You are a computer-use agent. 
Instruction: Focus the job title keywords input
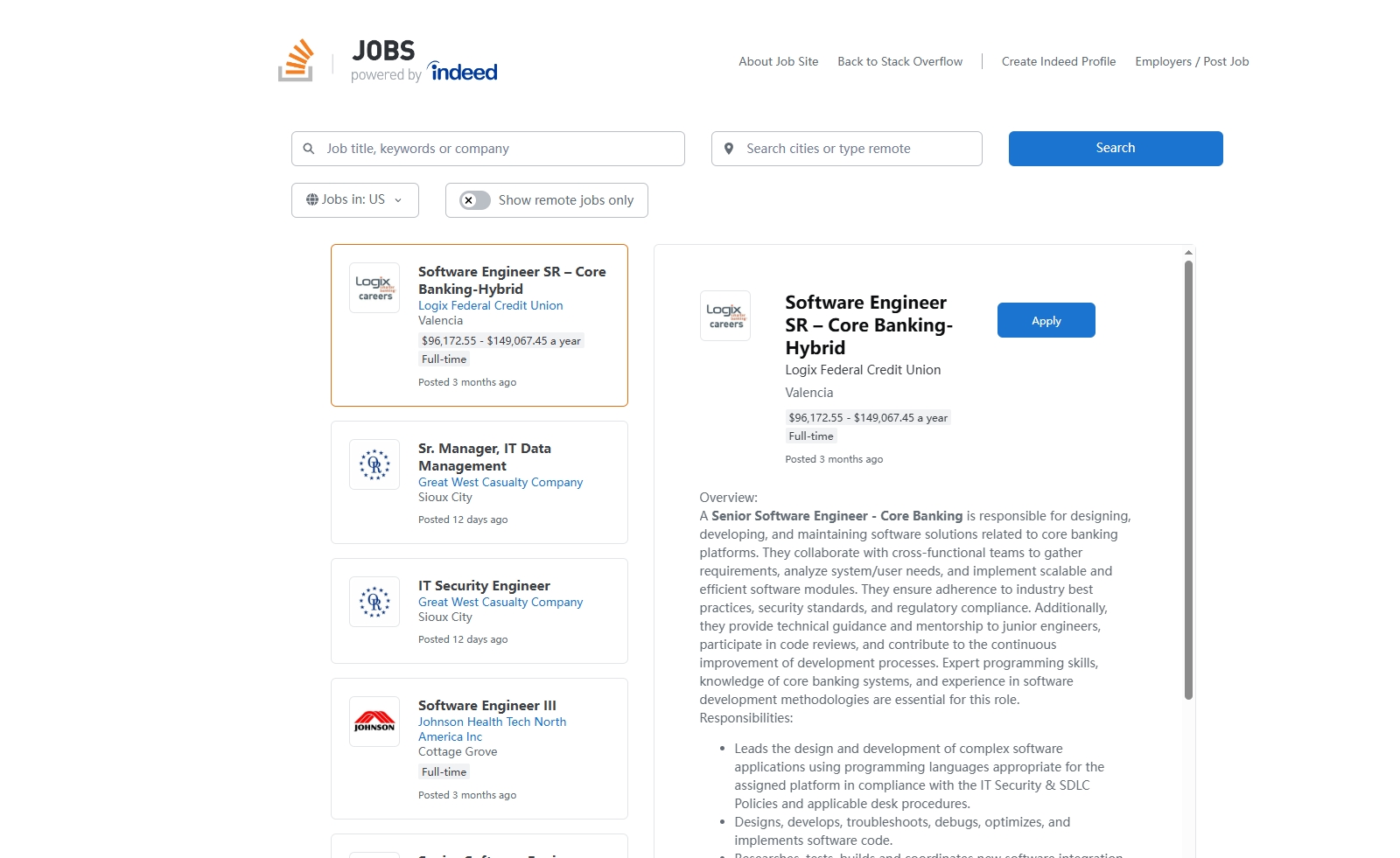pyautogui.click(x=488, y=149)
